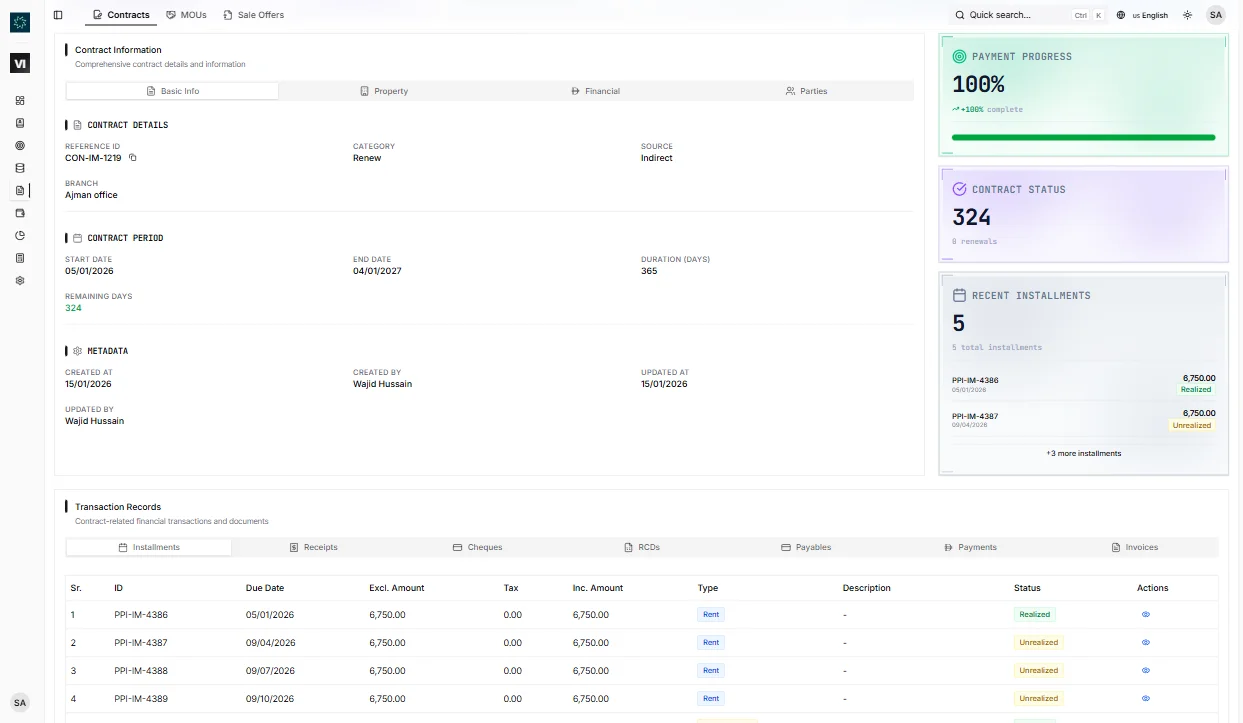This screenshot has height=723, width=1243.
Task: Open eye action for installment PPI-IM-4388
Action: (1145, 670)
